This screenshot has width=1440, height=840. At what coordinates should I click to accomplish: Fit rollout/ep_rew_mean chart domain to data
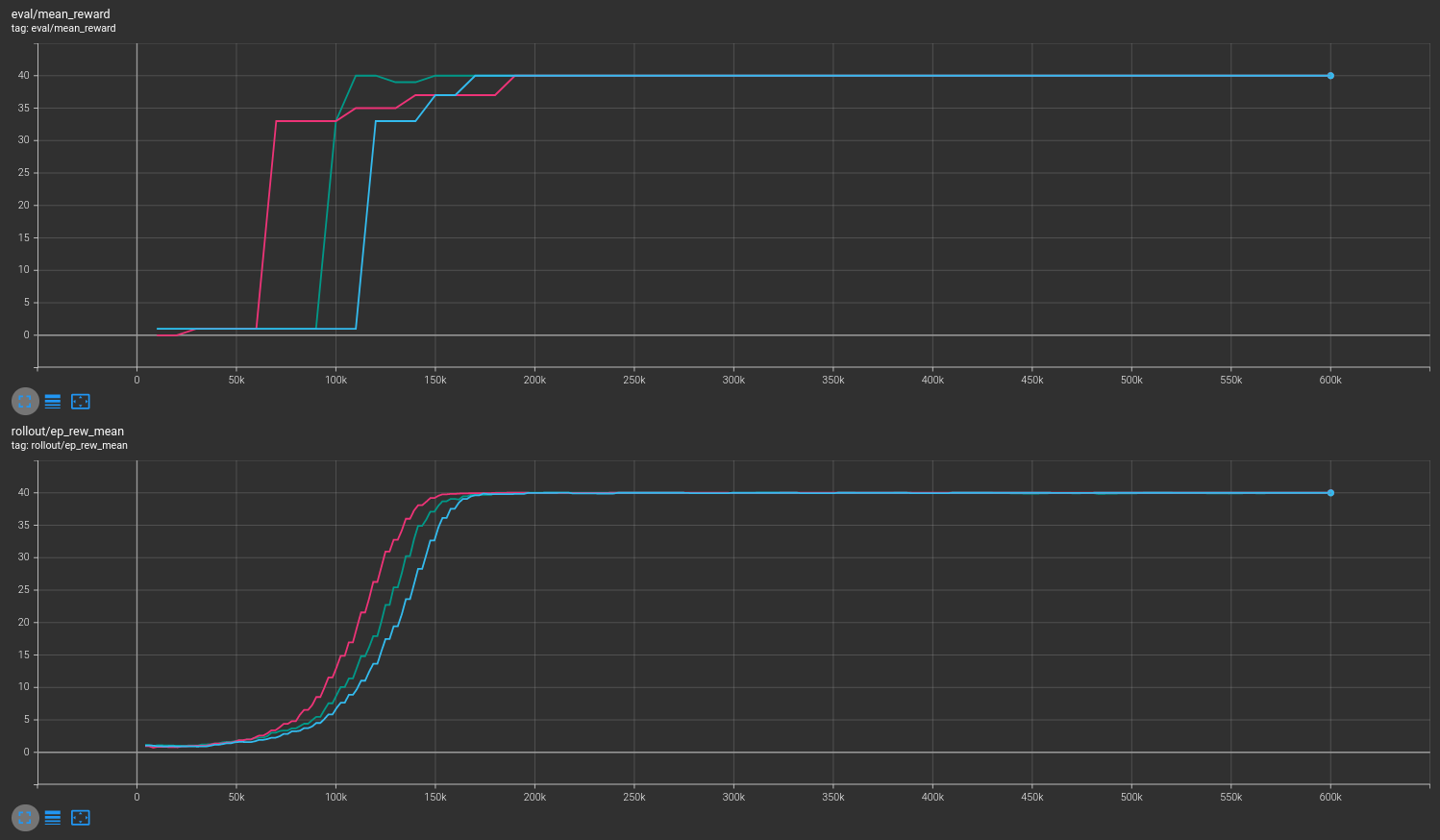point(81,818)
